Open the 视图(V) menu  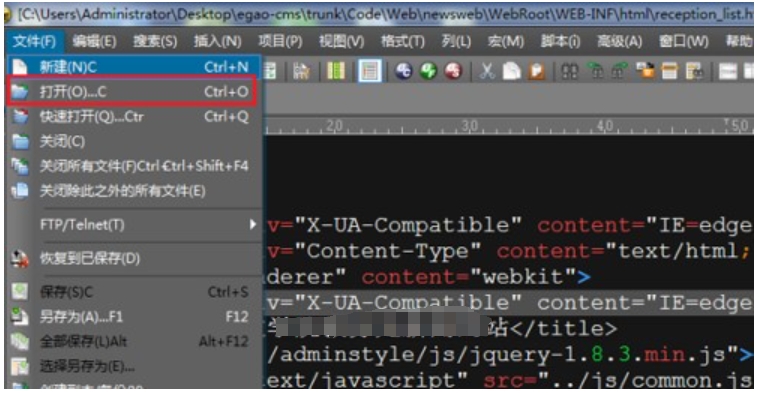pos(341,42)
